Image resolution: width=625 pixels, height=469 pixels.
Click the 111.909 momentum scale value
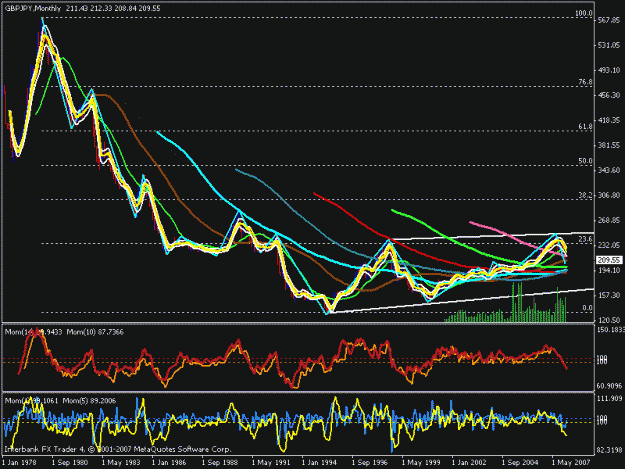tap(610, 398)
